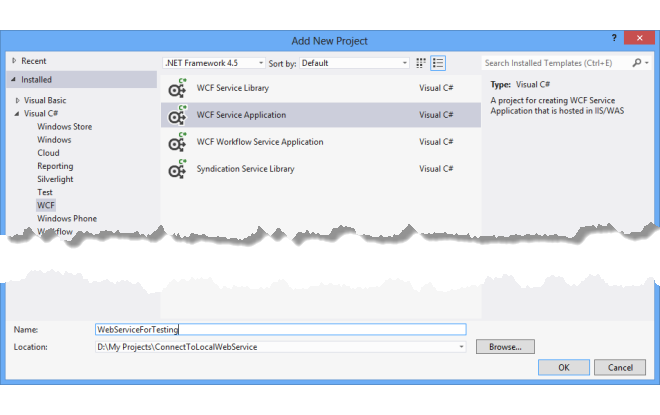This screenshot has height=415, width=660.
Task: Collapse the Visual C# node
Action: tap(17, 114)
